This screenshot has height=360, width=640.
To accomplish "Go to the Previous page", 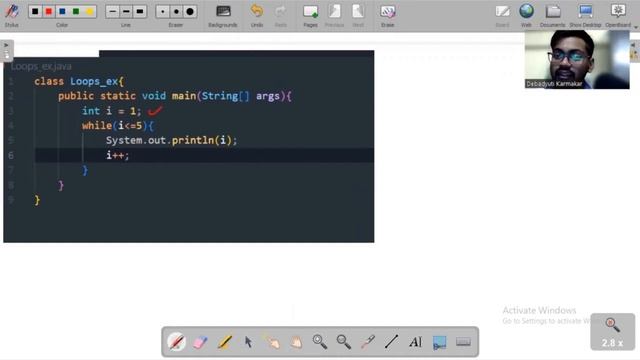I will click(x=334, y=15).
